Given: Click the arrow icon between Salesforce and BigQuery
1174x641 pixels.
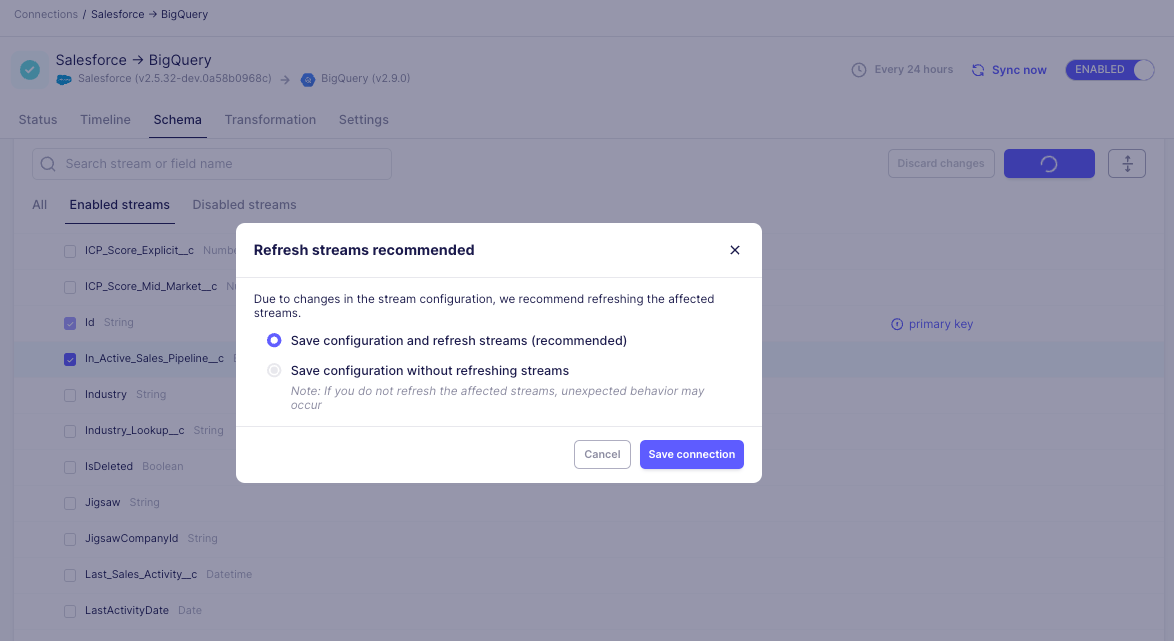Looking at the screenshot, I should tap(286, 79).
